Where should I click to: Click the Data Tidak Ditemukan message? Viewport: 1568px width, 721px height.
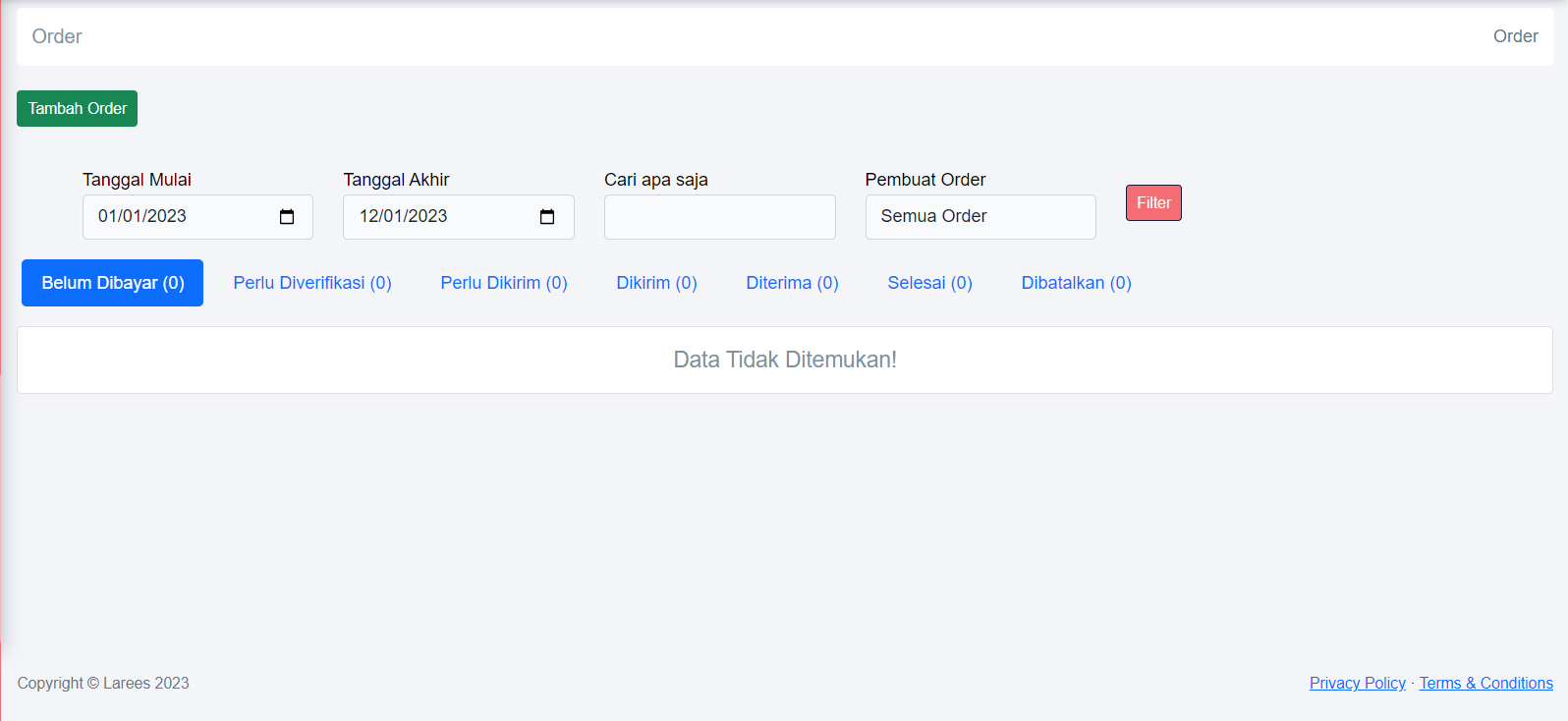pos(784,360)
